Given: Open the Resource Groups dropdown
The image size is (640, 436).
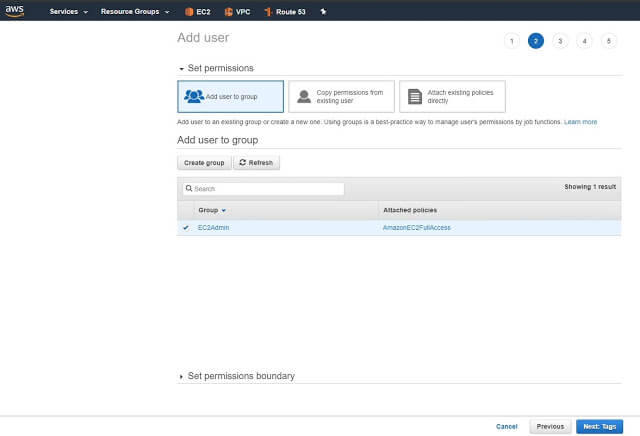Looking at the screenshot, I should pos(135,12).
